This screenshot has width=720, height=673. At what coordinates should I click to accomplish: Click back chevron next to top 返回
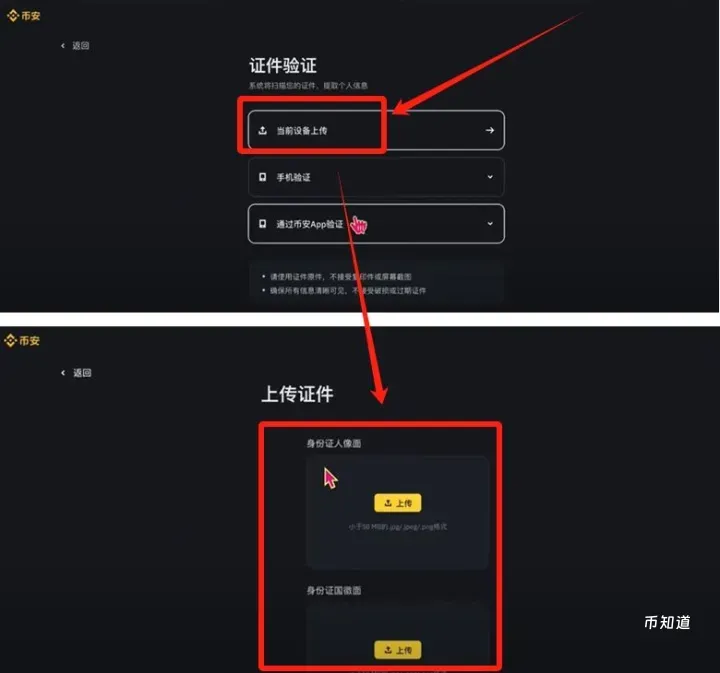(63, 45)
